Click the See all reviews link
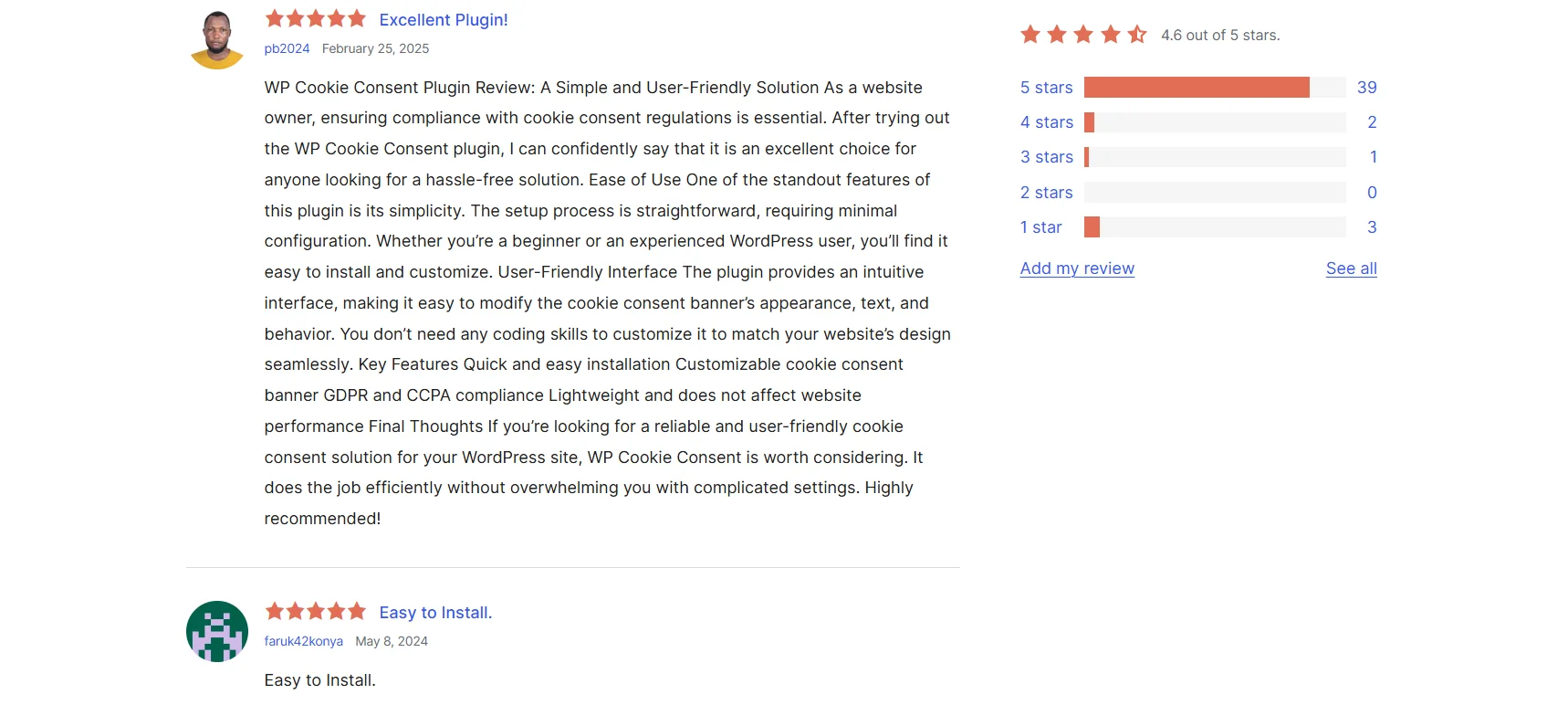 (x=1351, y=268)
